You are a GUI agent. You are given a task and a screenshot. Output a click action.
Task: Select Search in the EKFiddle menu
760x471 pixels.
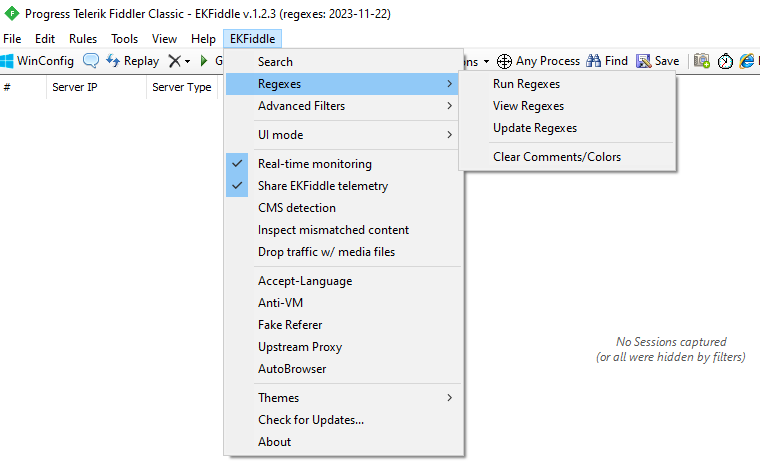tap(343, 62)
